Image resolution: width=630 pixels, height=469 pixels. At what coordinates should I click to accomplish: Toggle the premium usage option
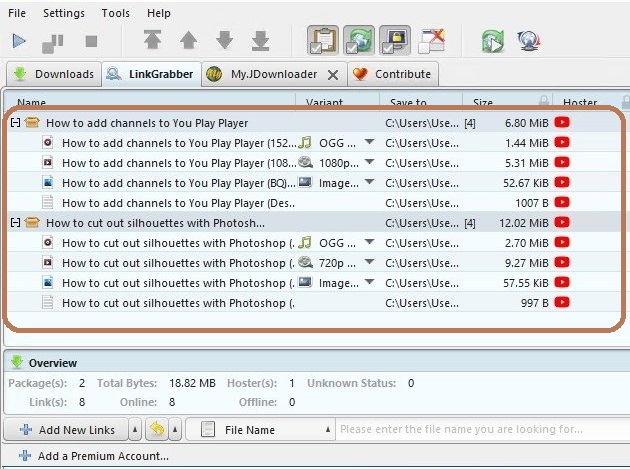click(393, 42)
